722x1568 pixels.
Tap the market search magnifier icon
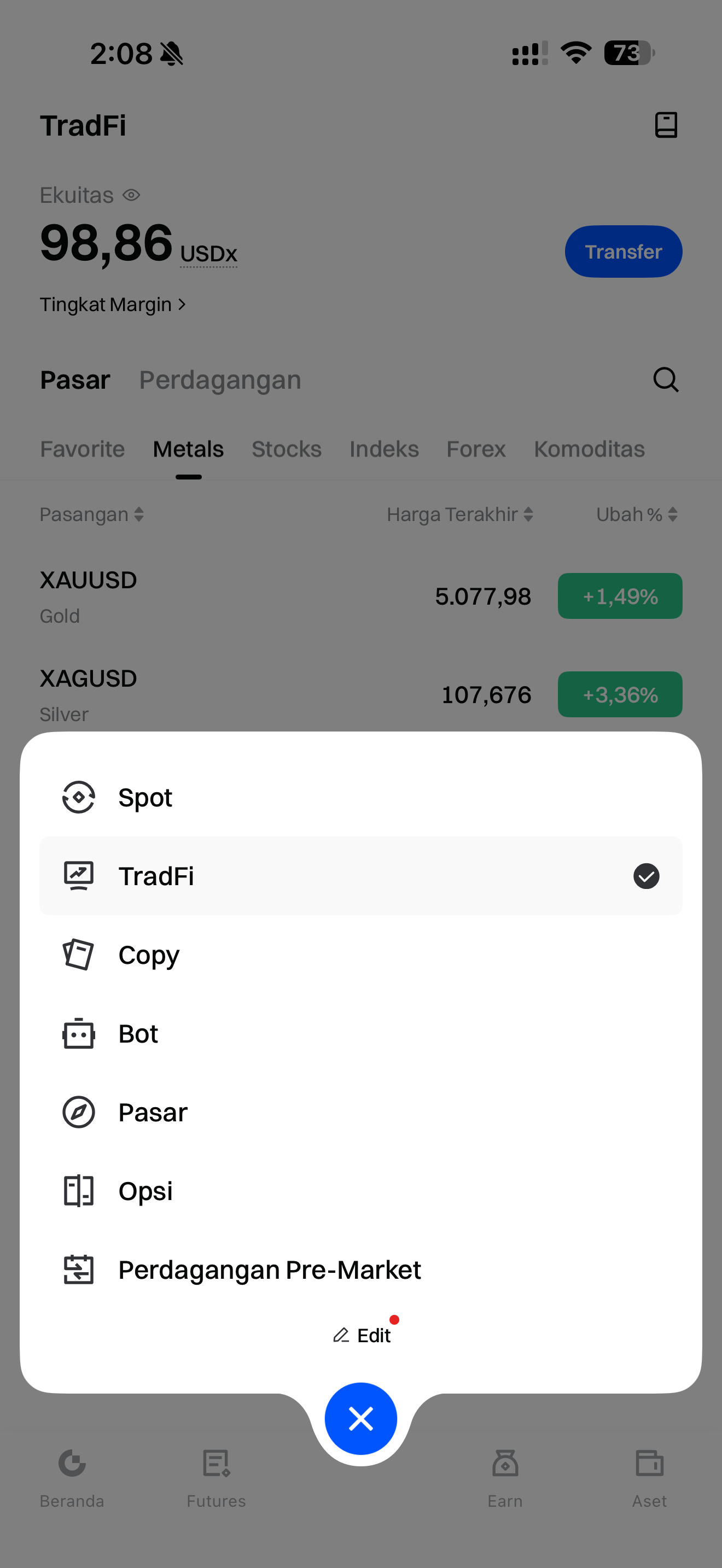(x=665, y=380)
